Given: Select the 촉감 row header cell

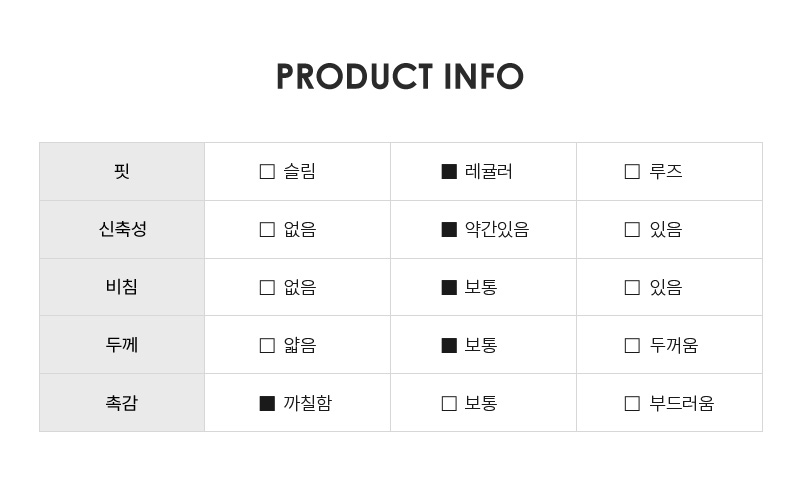Looking at the screenshot, I should [122, 403].
